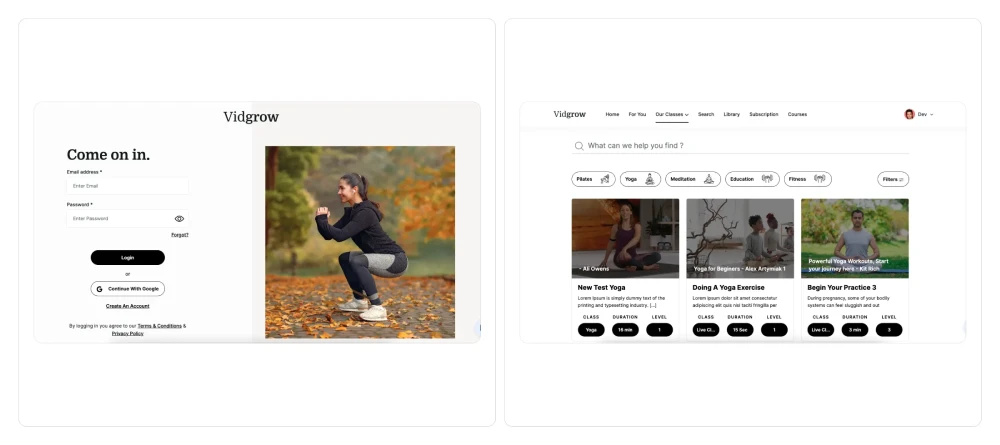Screen dimensions: 1000x445
Task: Click the 16 min duration pill
Action: point(625,330)
